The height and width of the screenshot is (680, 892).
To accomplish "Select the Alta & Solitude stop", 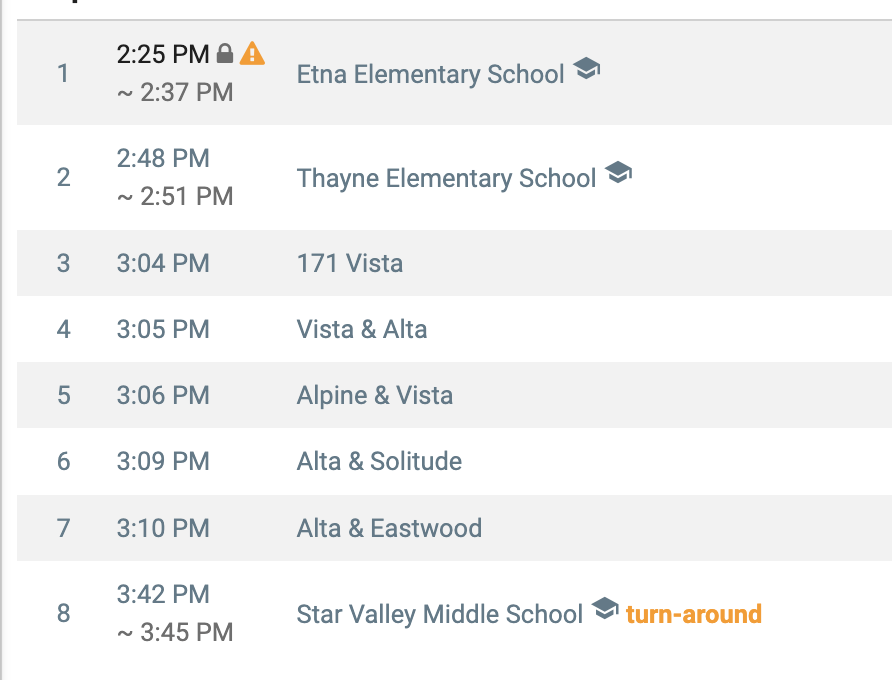I will pos(379,461).
